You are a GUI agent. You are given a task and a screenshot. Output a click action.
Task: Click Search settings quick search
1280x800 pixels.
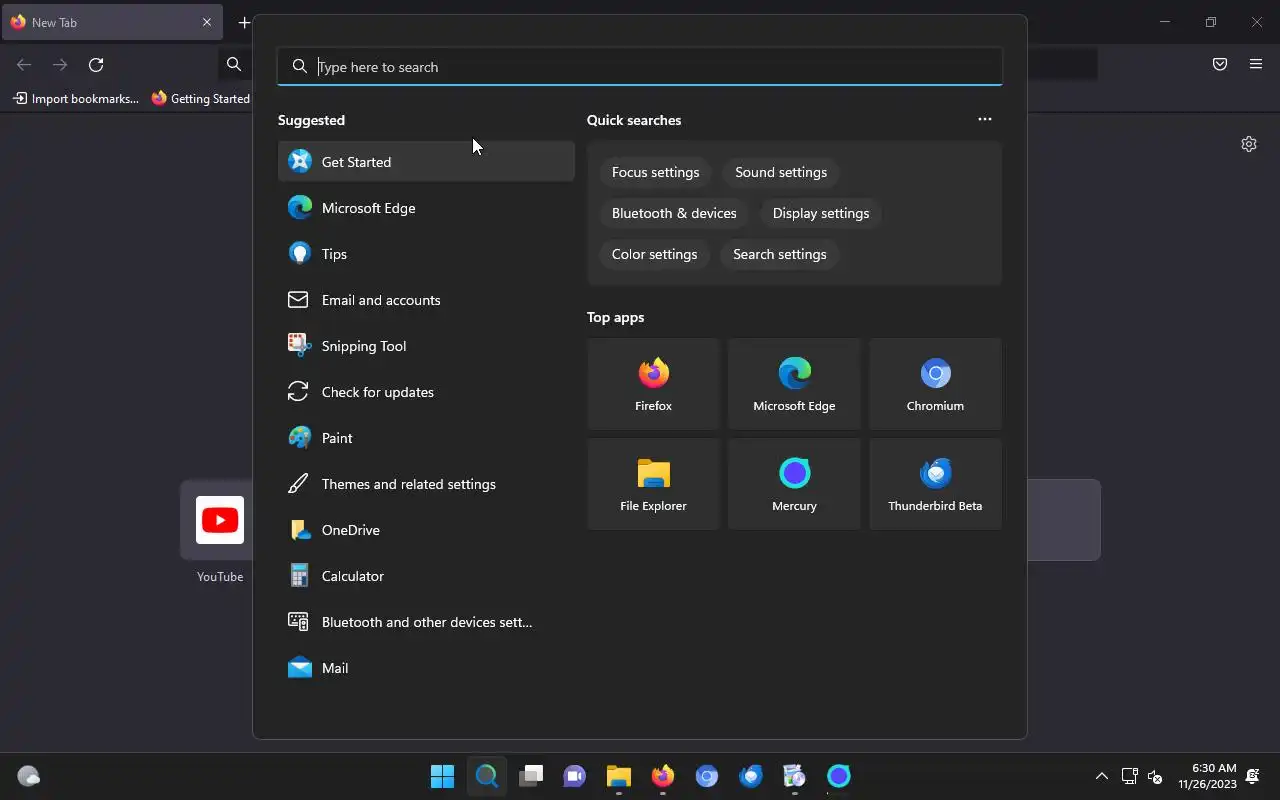click(780, 254)
